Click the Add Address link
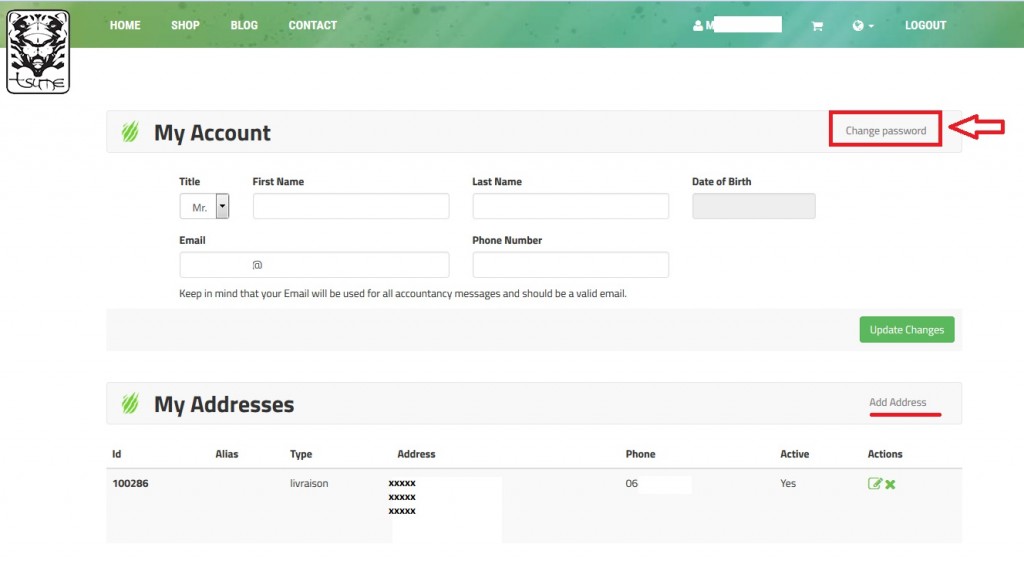Image resolution: width=1024 pixels, height=561 pixels. [897, 402]
